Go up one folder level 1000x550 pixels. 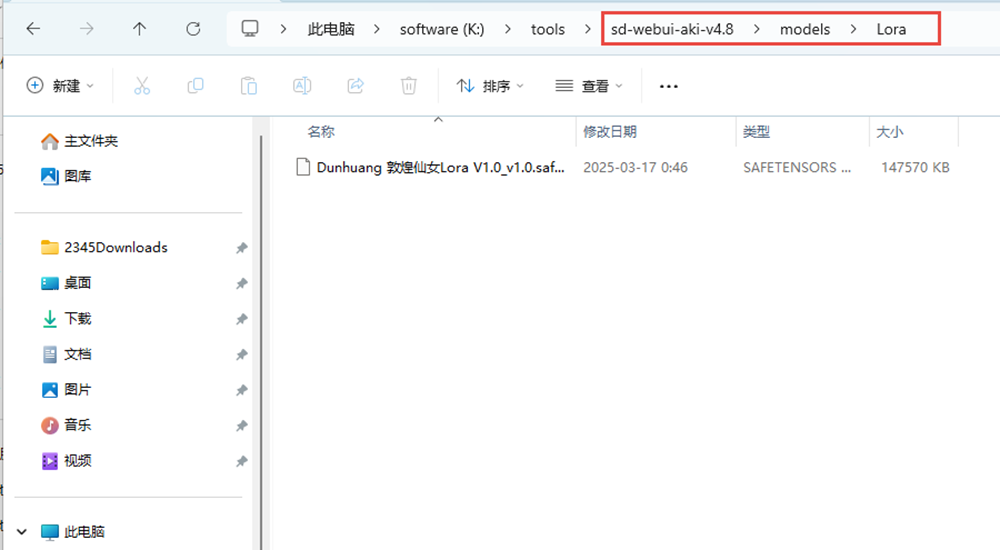coord(140,29)
